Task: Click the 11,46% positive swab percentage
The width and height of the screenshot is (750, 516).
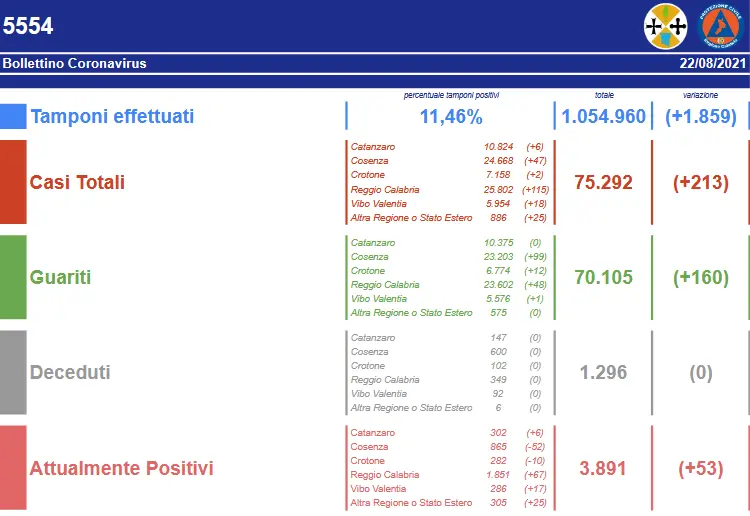Action: (x=450, y=116)
